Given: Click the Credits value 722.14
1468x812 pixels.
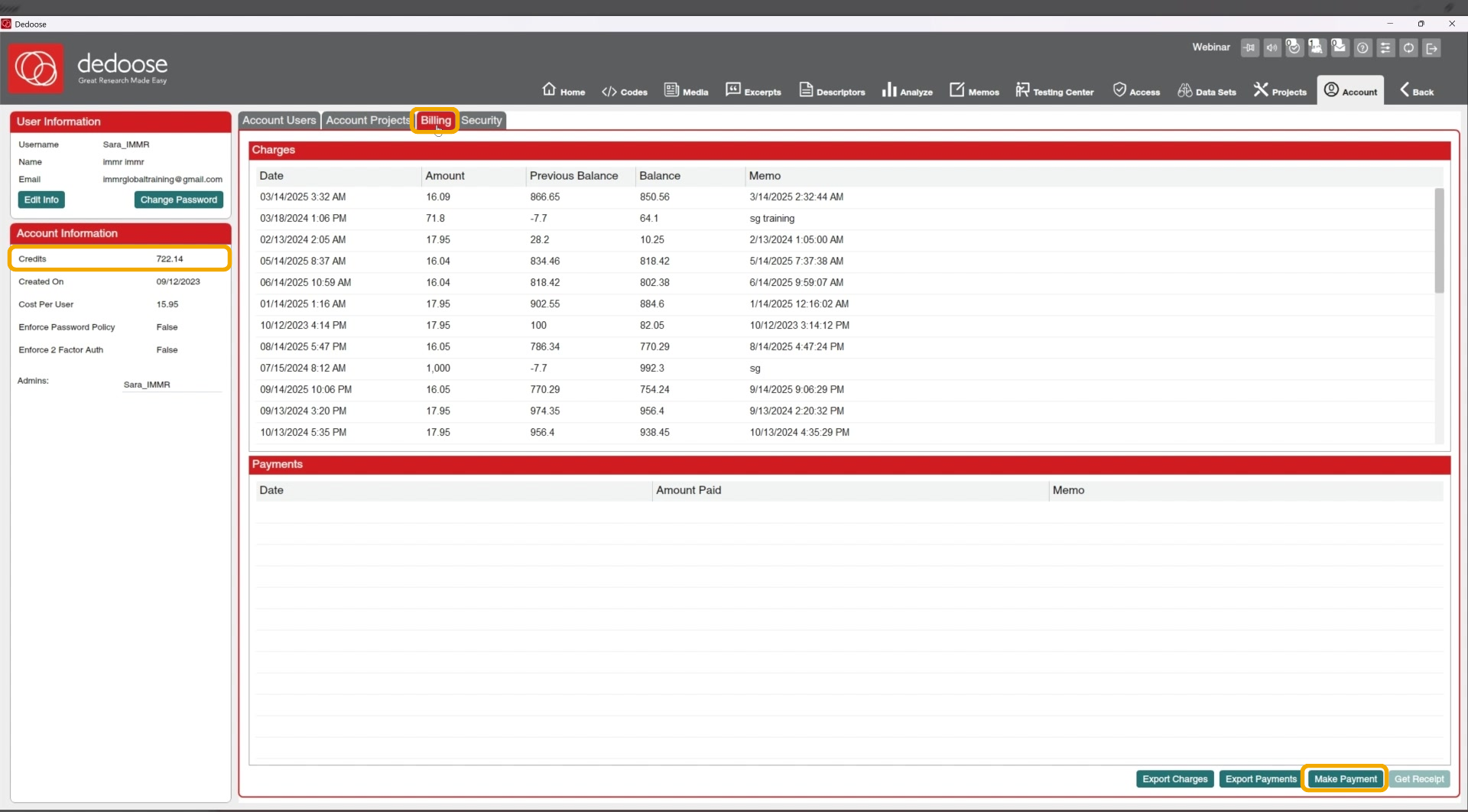Looking at the screenshot, I should (170, 259).
